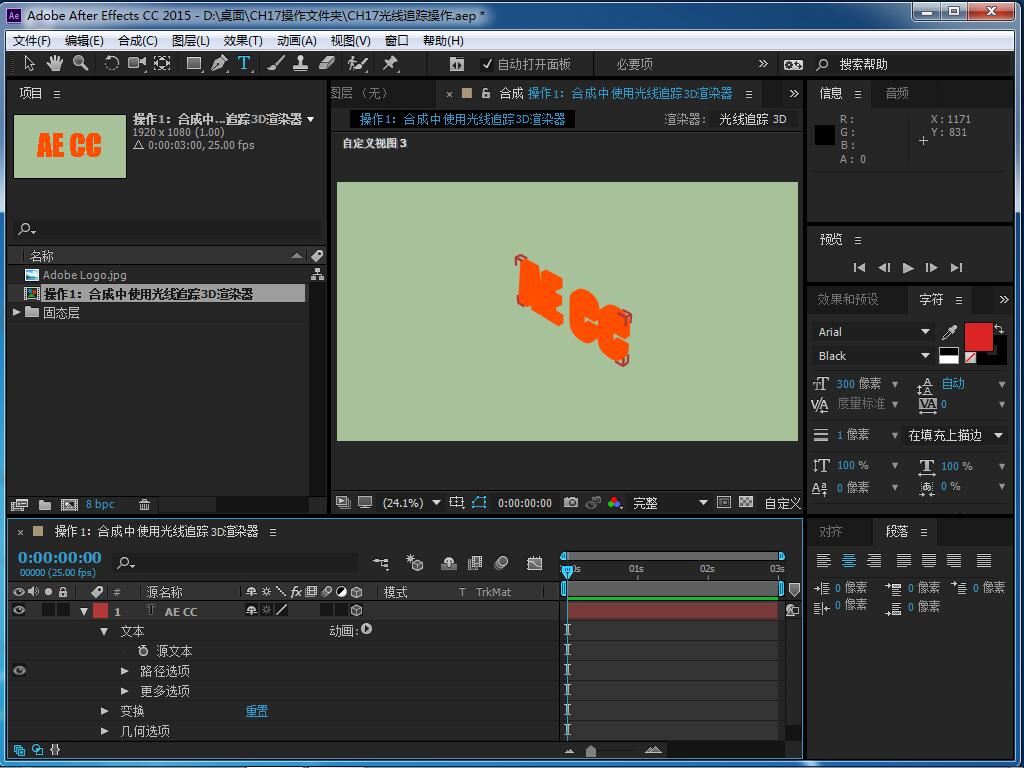Switch to the 音频 panel tab
The height and width of the screenshot is (768, 1024).
click(x=897, y=93)
